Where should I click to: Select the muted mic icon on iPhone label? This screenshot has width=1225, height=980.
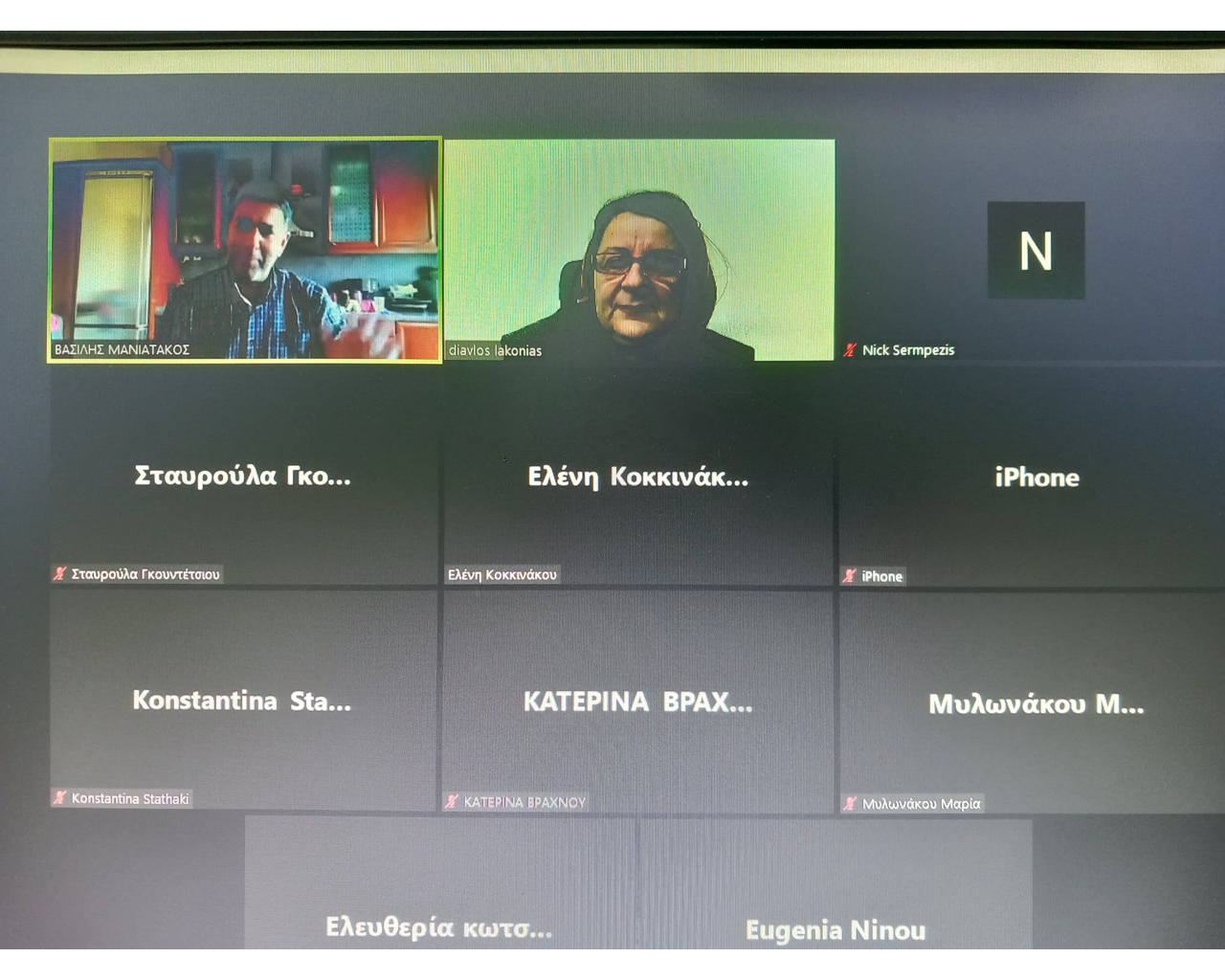(x=849, y=576)
